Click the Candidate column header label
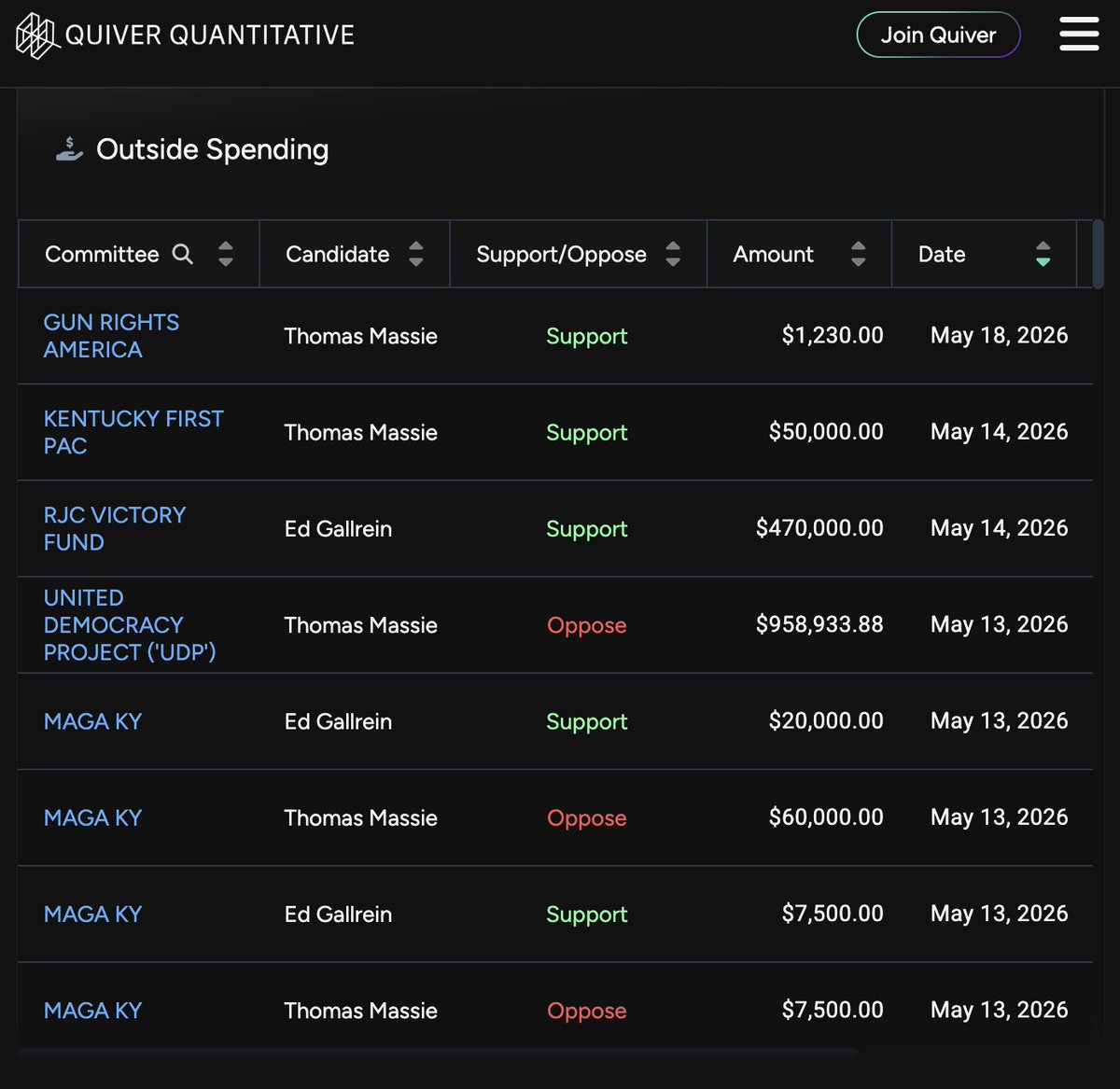 (337, 254)
